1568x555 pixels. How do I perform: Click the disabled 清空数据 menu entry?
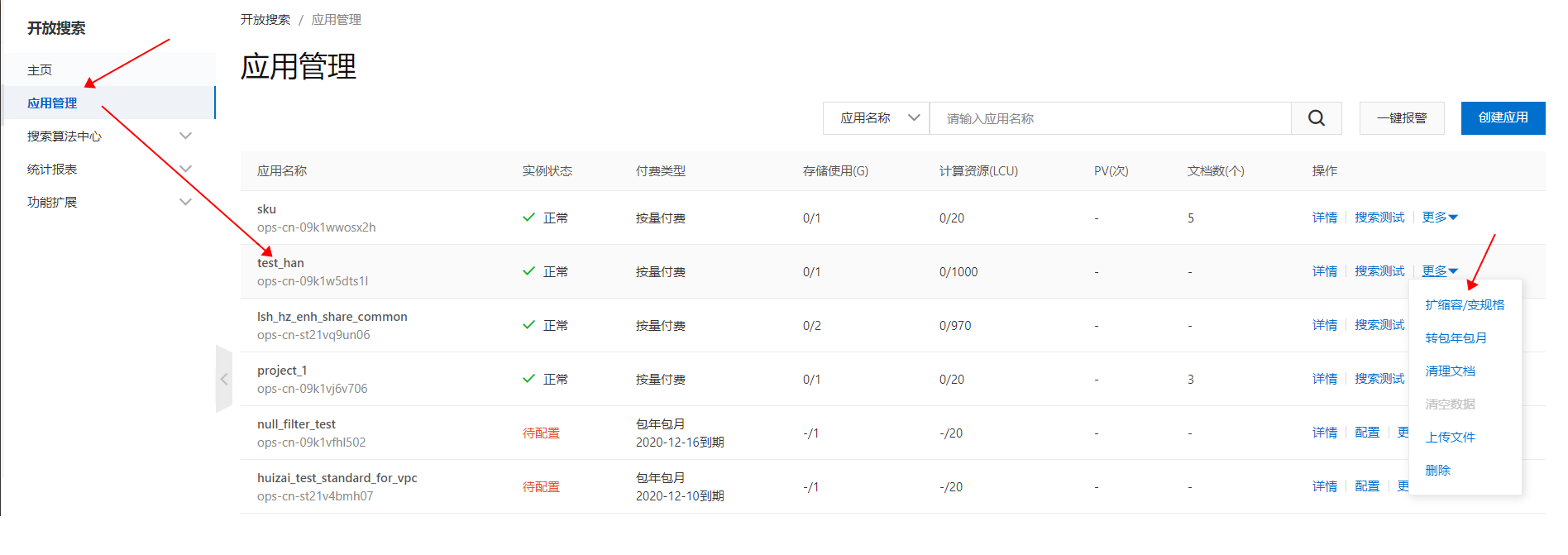(x=1450, y=404)
